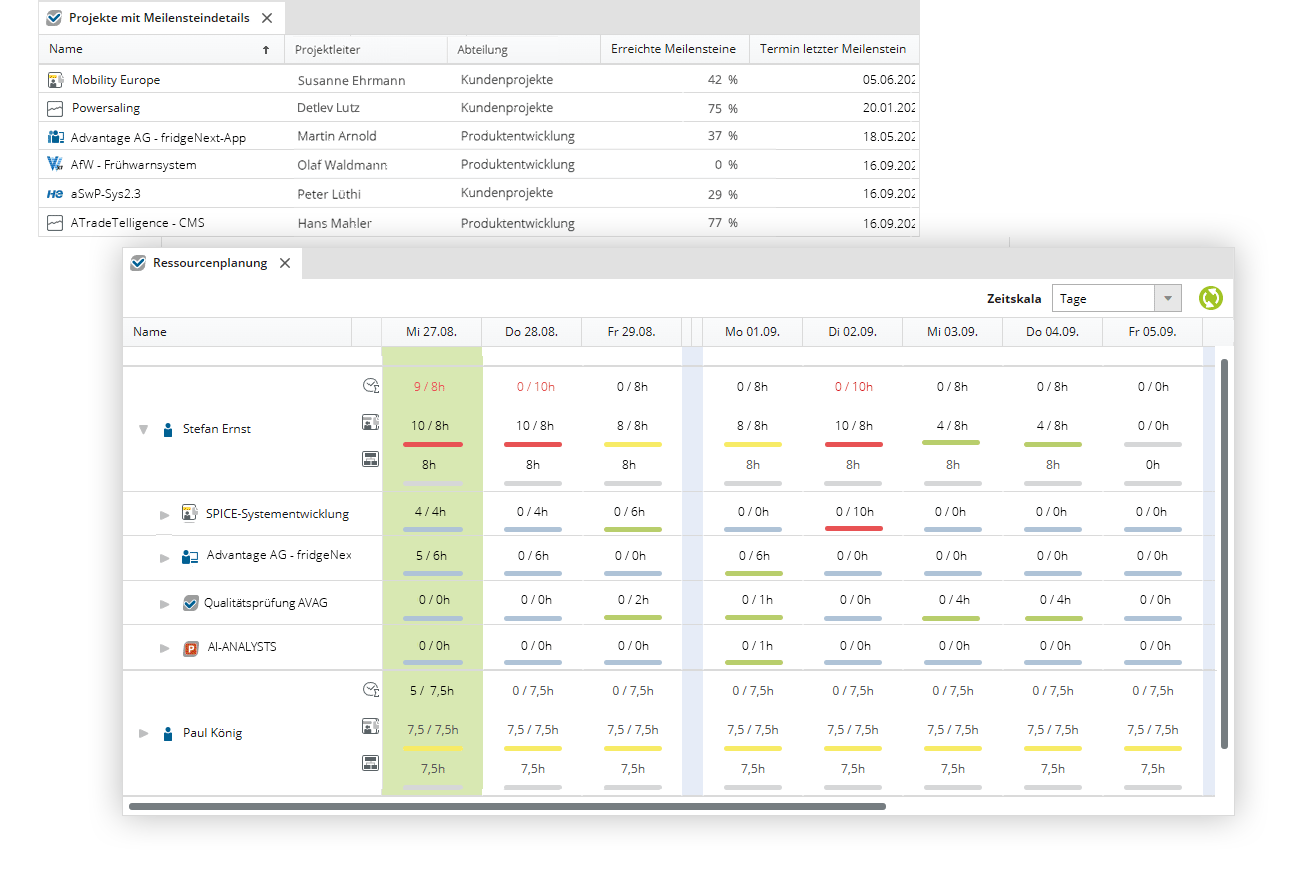
Task: Click the Erreichte Meilensteine column header
Action: (673, 49)
